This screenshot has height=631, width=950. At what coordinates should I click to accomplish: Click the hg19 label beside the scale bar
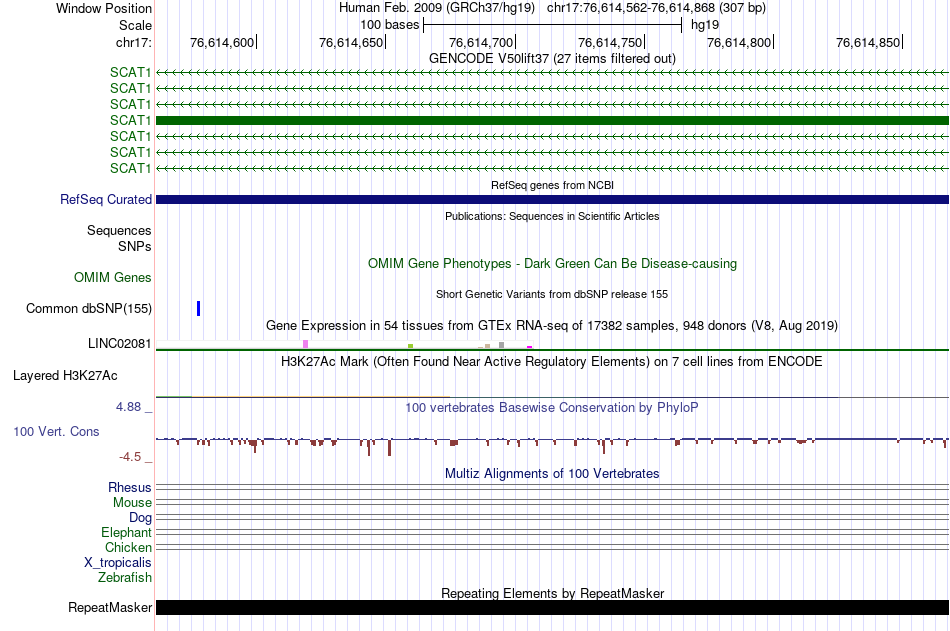tap(705, 25)
